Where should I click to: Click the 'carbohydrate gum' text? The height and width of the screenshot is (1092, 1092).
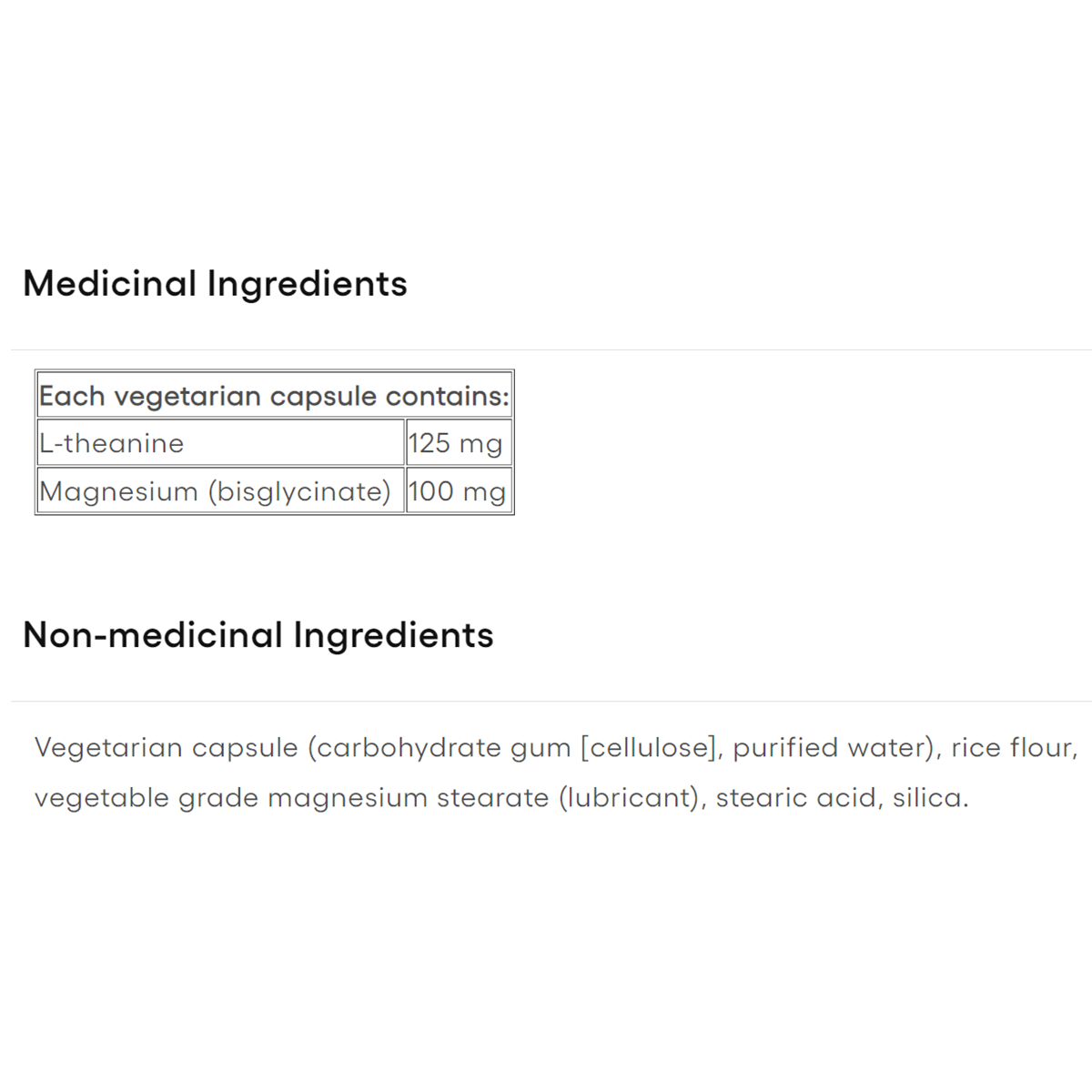(x=444, y=748)
